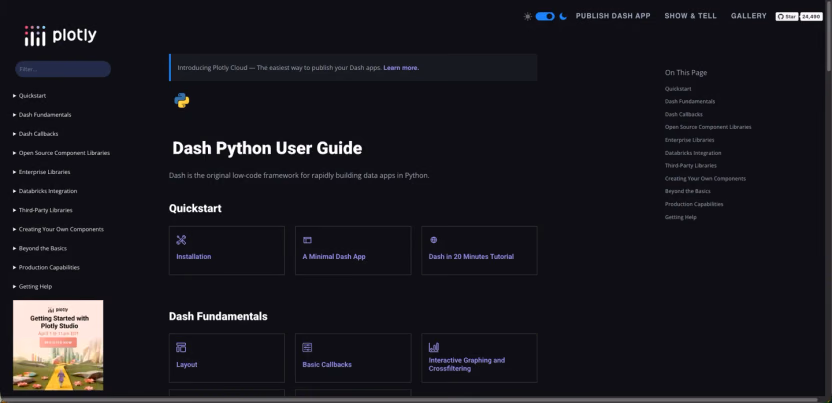This screenshot has height=403, width=832.
Task: Open the Show & Tell nav link
Action: click(690, 16)
